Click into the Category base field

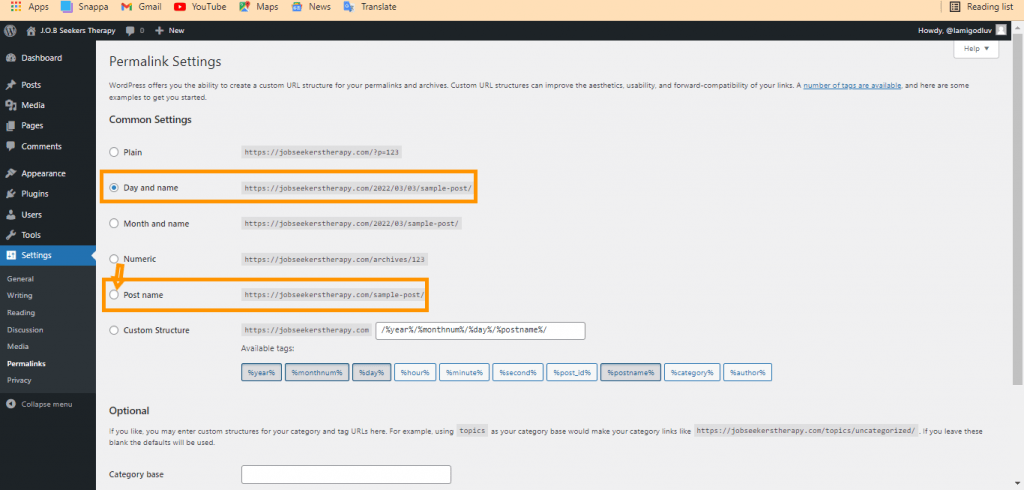click(346, 474)
